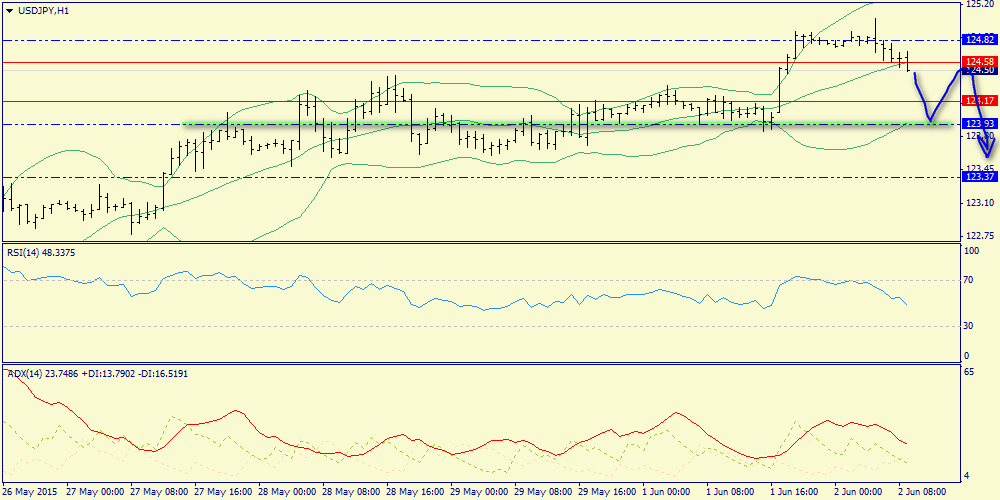Click the 123.10 price scale value
This screenshot has width=1000, height=500.
click(x=979, y=203)
